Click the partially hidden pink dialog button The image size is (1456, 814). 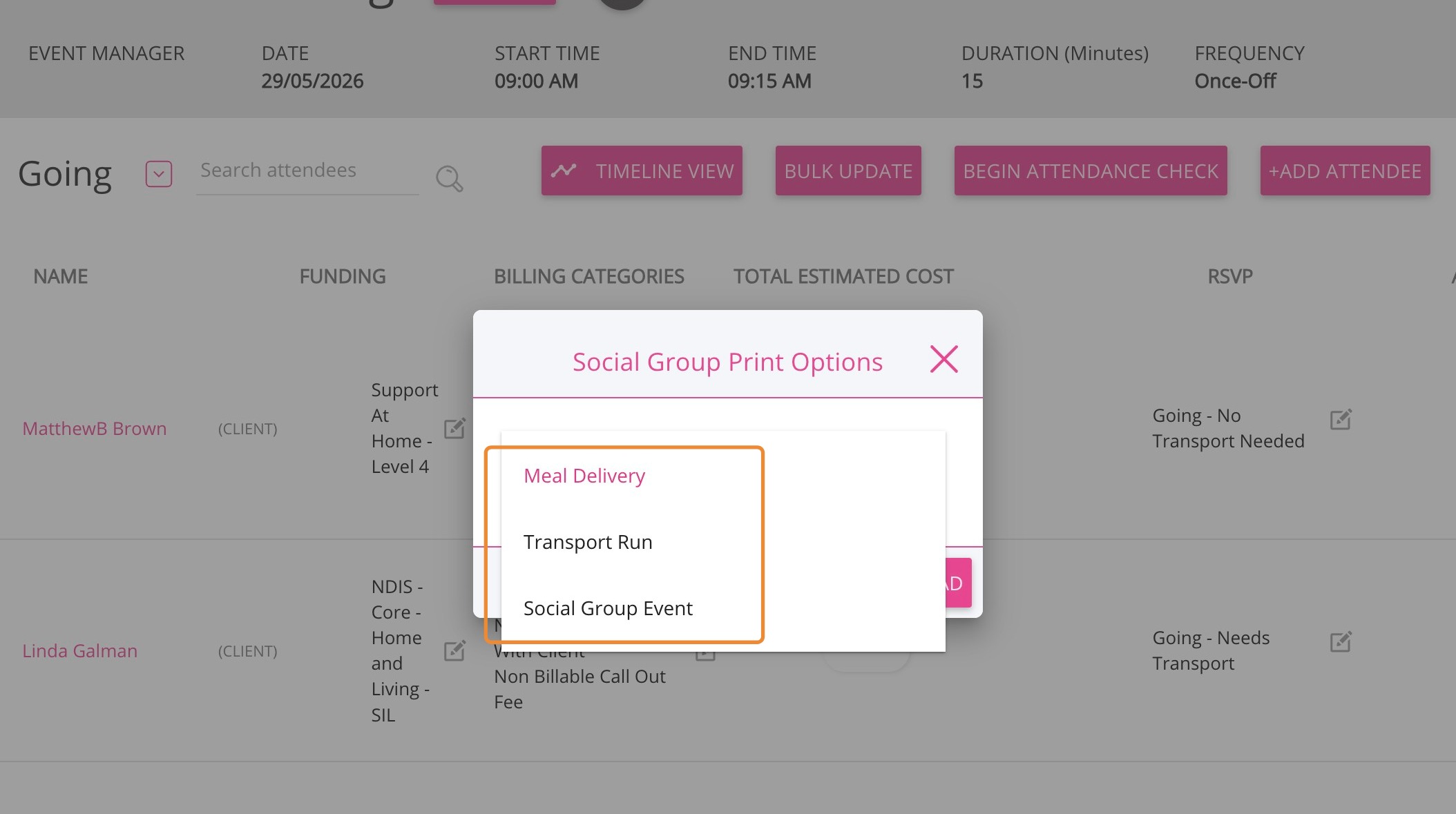(959, 583)
